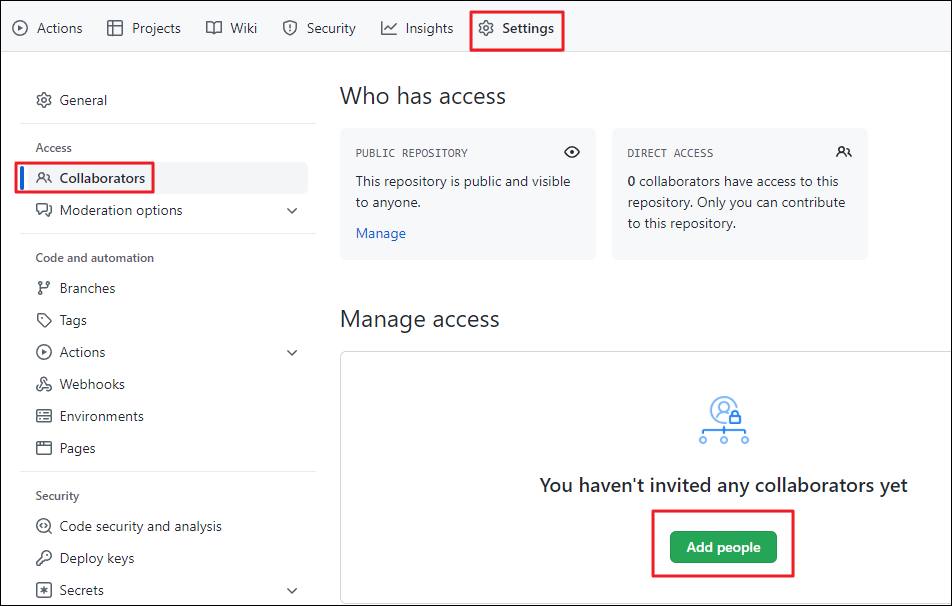Click the eye icon on Public Repository card
Screen dimensions: 952x606
[x=572, y=152]
